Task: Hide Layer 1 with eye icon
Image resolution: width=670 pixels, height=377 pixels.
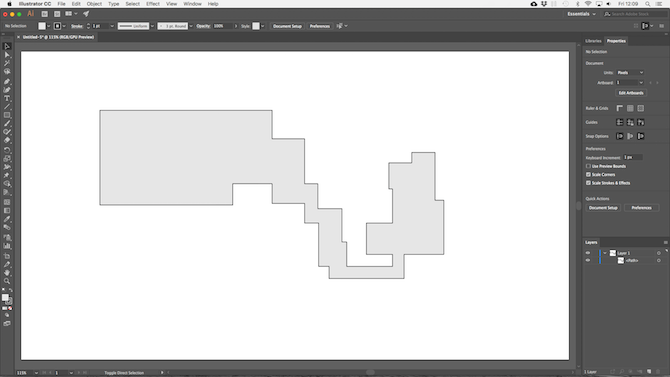Action: (588, 253)
